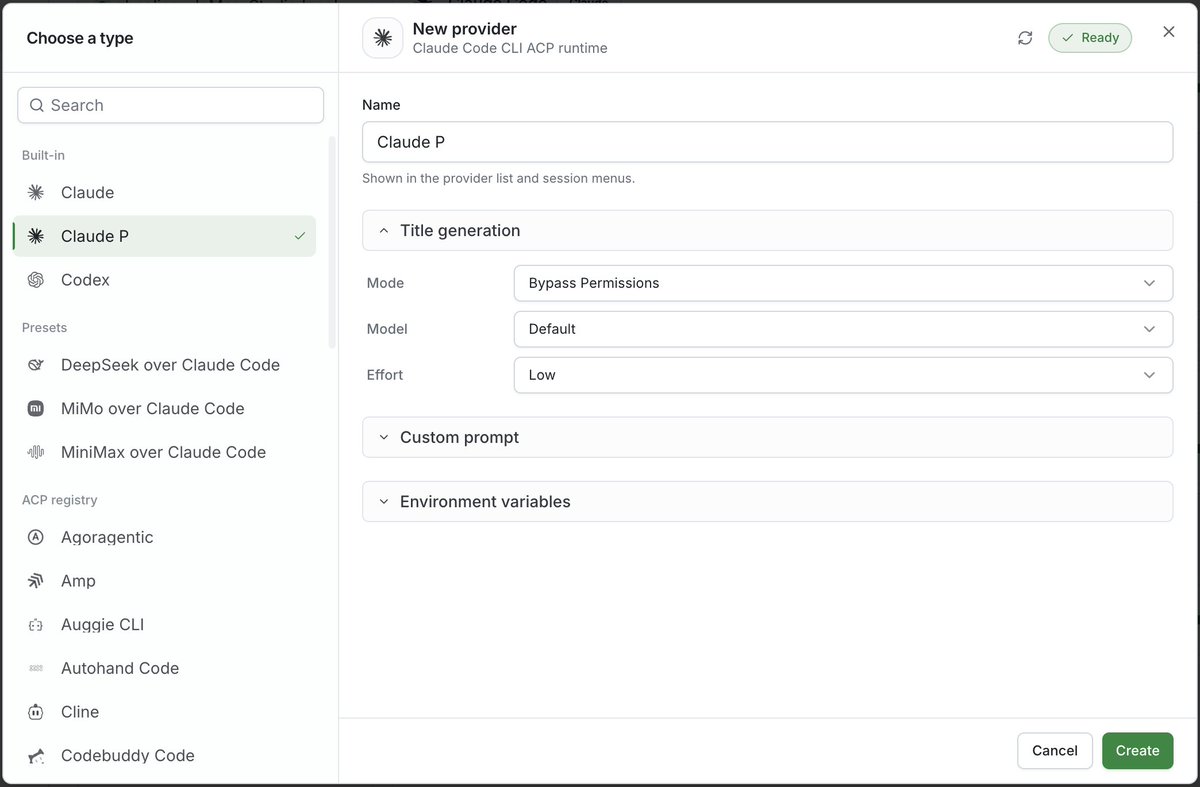This screenshot has width=1200, height=787.
Task: Select Amp from the ACP registry
Action: click(x=164, y=581)
